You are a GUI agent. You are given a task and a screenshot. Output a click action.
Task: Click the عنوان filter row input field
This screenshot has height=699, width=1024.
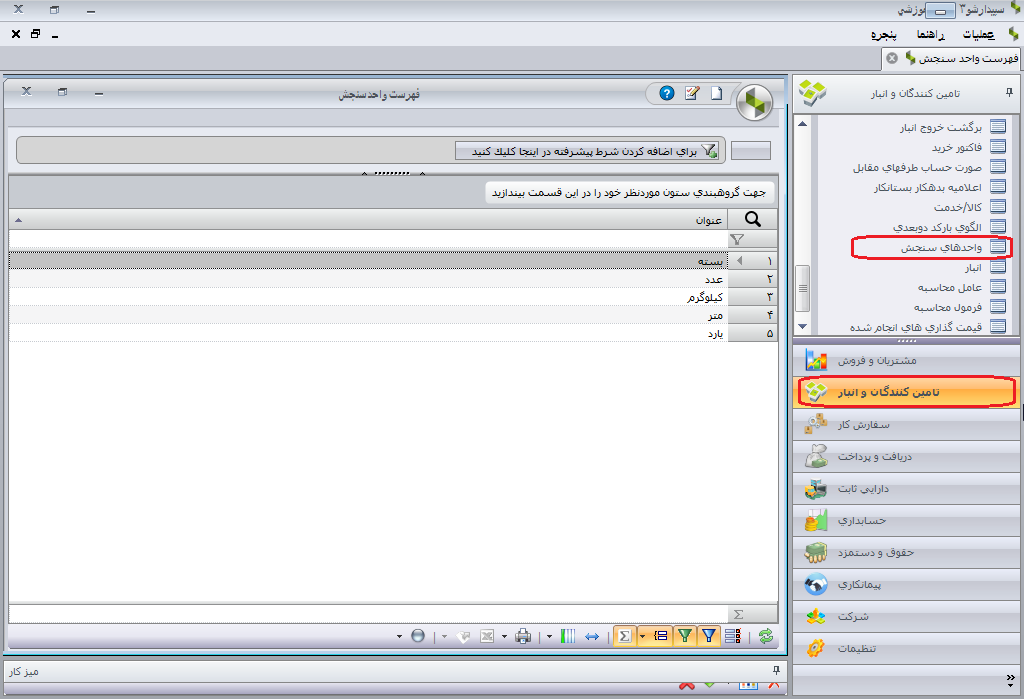[368, 240]
